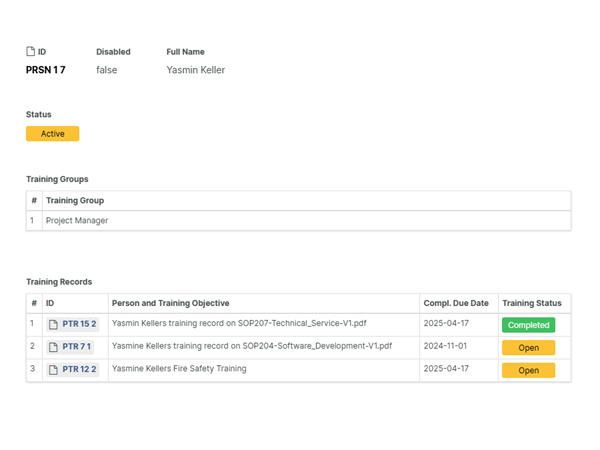Click the Training Group column header
Viewport: 600px width, 450px height.
tap(75, 201)
